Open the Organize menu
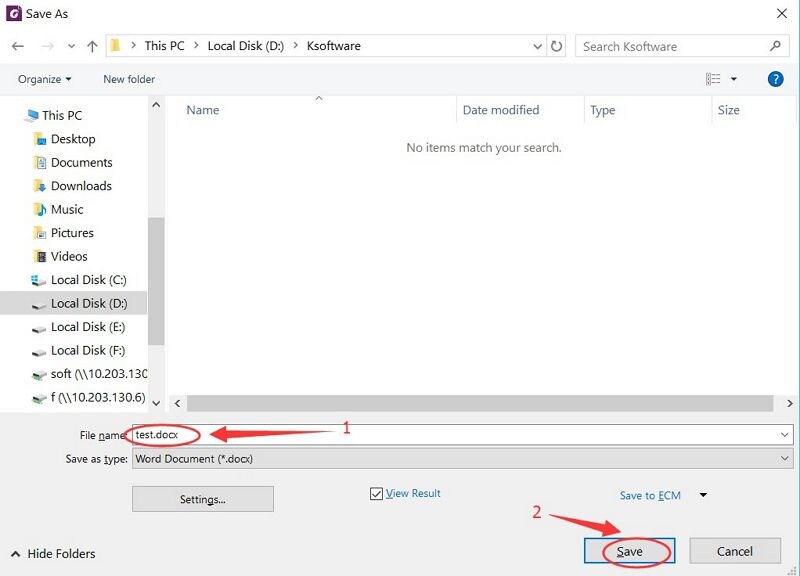 (x=43, y=79)
